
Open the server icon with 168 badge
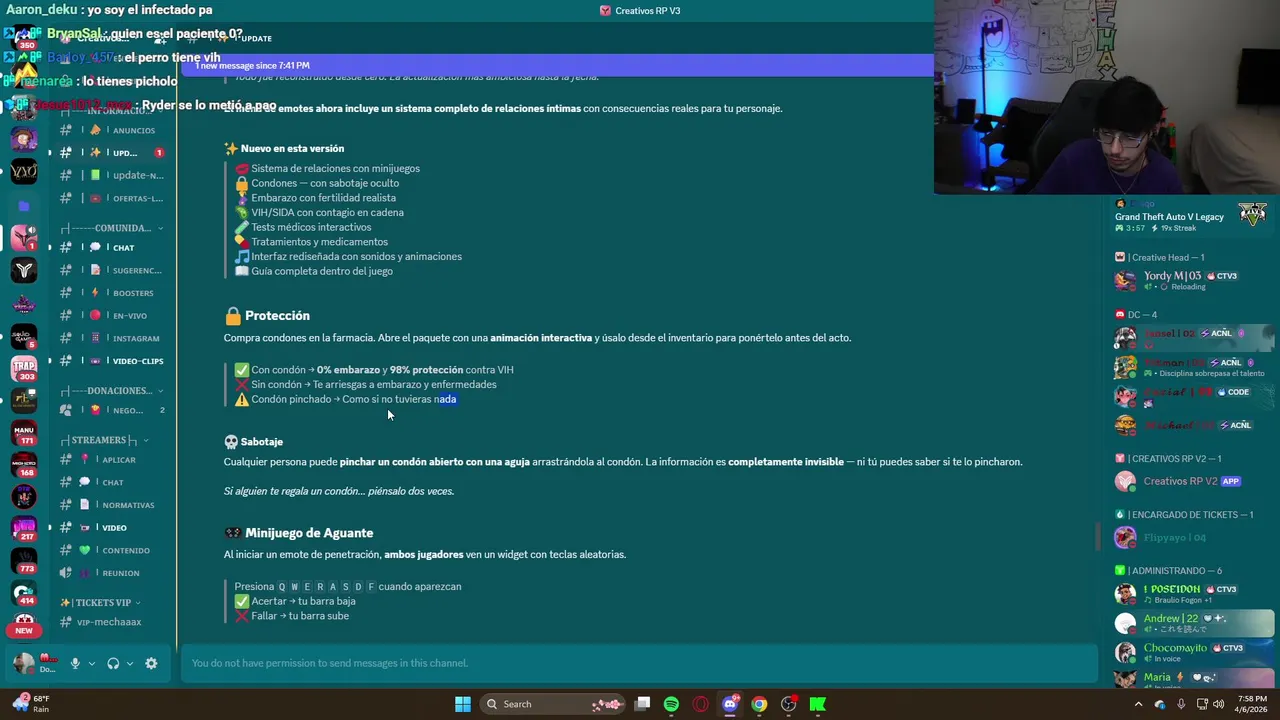click(x=24, y=464)
